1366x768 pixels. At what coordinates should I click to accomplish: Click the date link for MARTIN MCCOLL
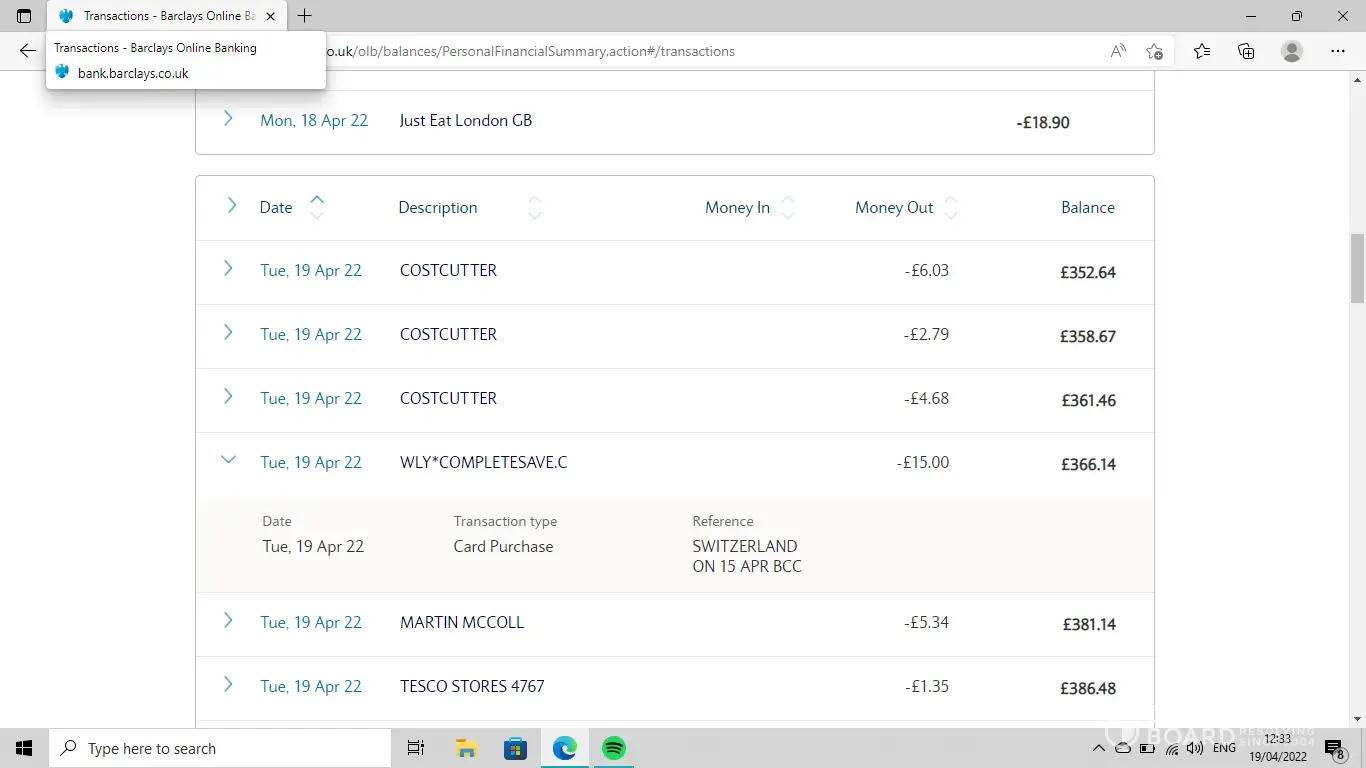311,622
